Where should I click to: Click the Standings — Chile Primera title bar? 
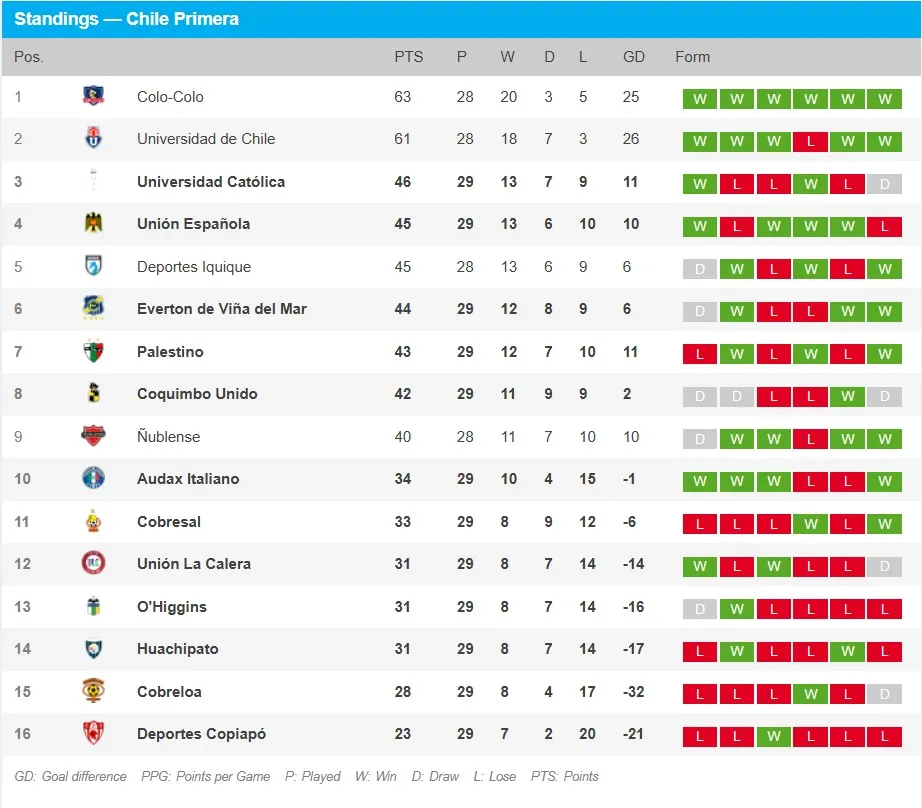tap(461, 19)
